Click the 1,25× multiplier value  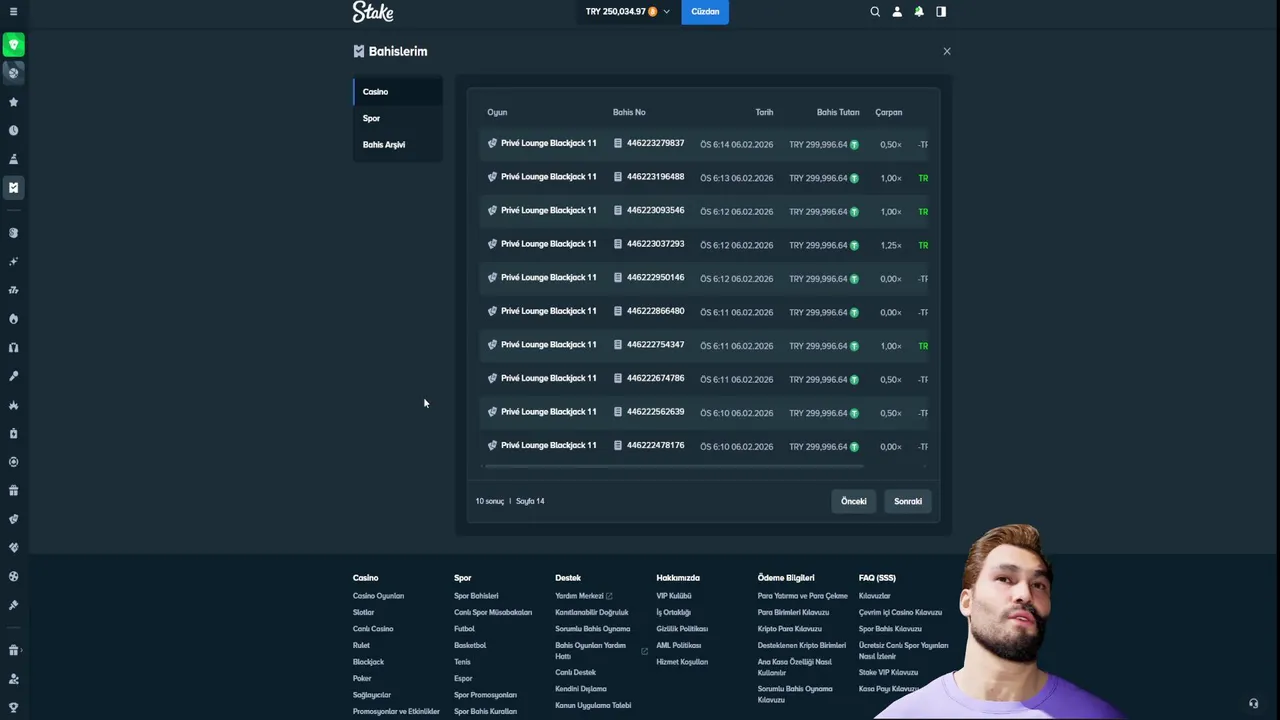(891, 245)
